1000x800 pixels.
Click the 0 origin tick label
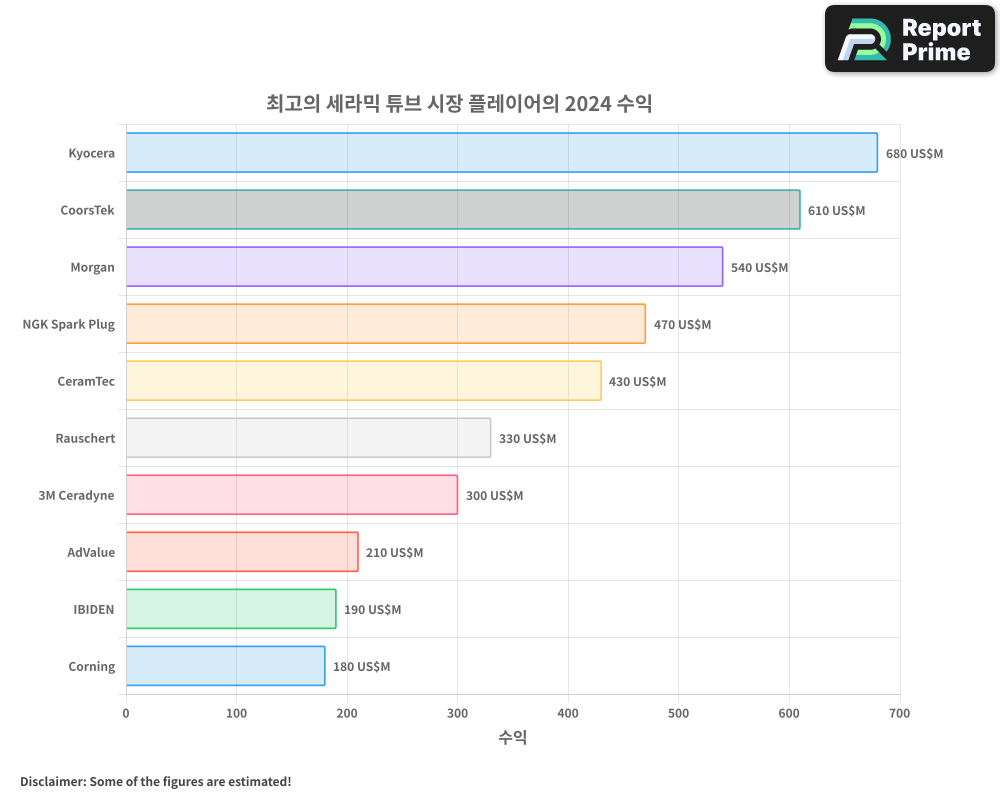click(126, 713)
